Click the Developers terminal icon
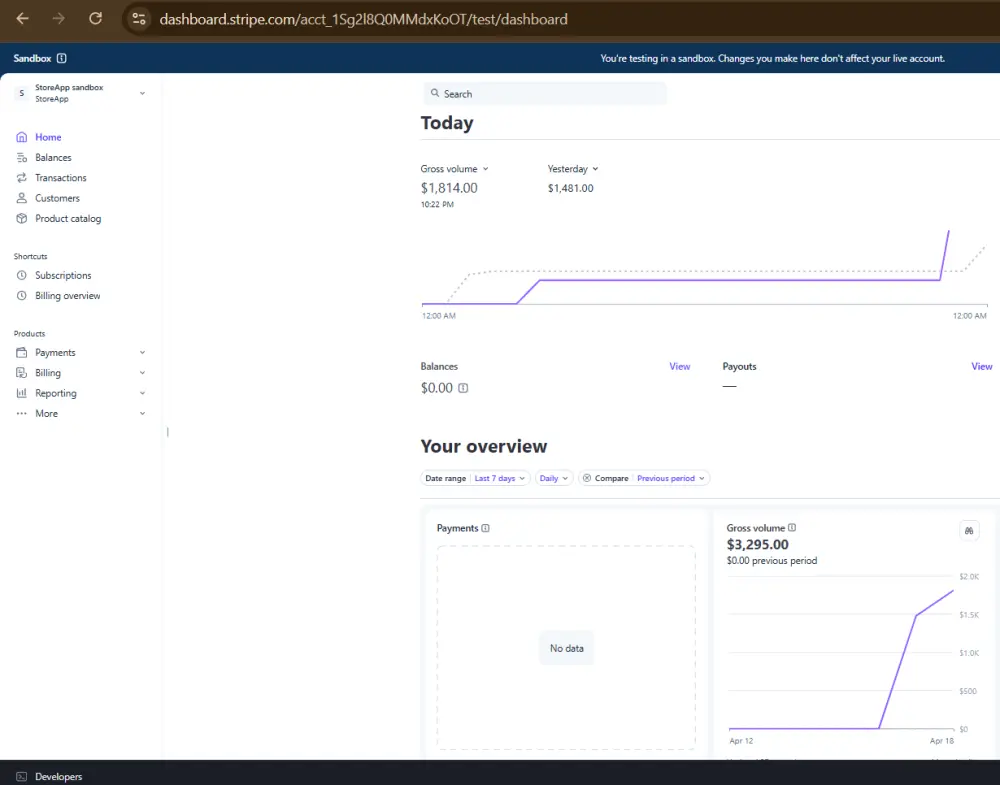Viewport: 1000px width, 785px height. point(22,777)
